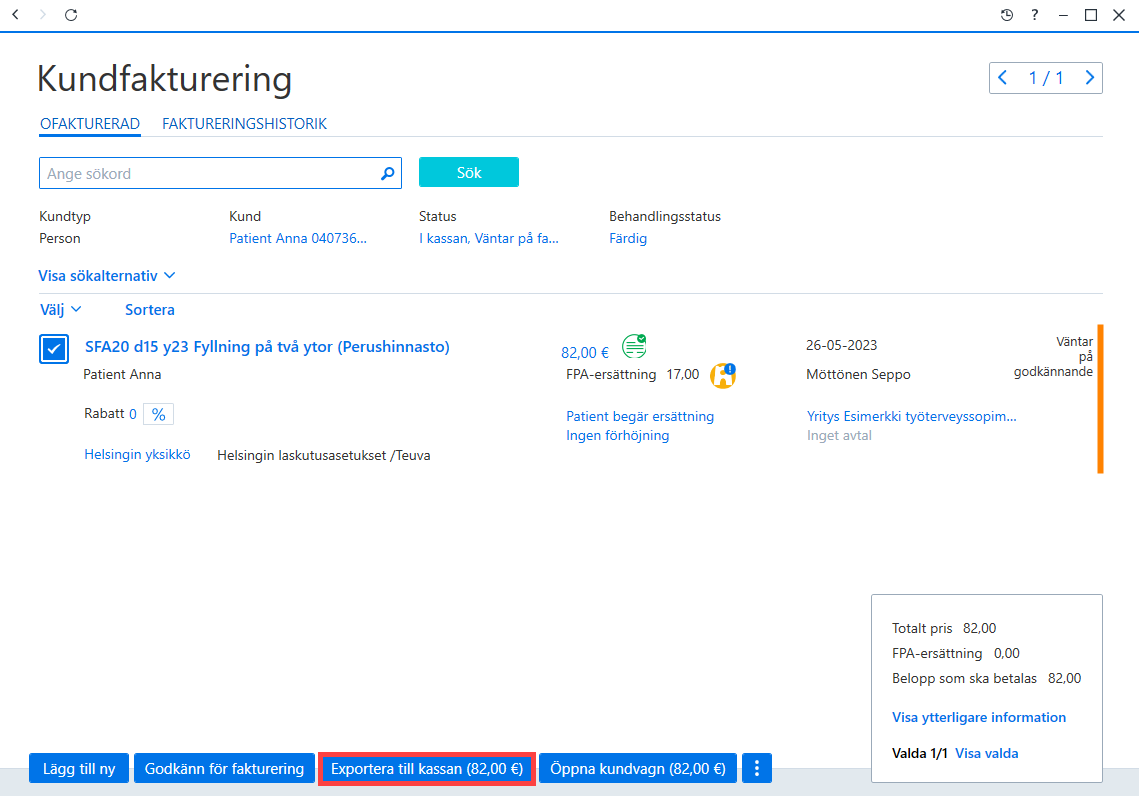Switch to the Faktureringshistorik tab
This screenshot has width=1139, height=796.
[244, 124]
